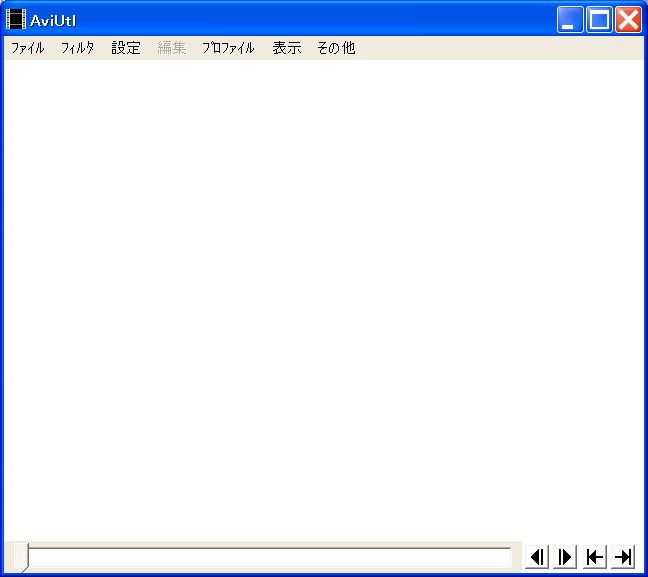Open the フィルタ menu
This screenshot has height=577, width=648.
tap(78, 48)
